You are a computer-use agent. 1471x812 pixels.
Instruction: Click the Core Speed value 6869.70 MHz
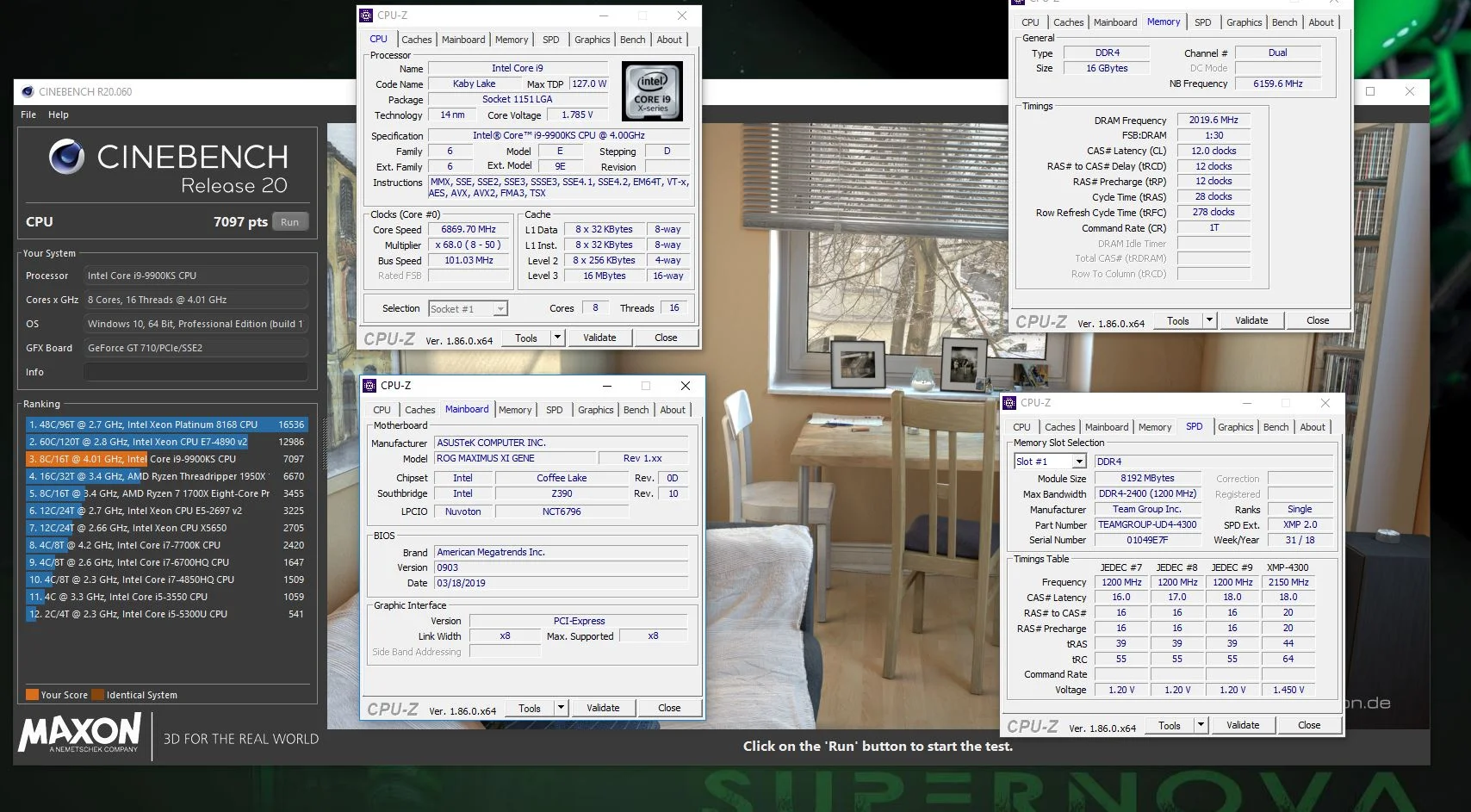tap(469, 230)
